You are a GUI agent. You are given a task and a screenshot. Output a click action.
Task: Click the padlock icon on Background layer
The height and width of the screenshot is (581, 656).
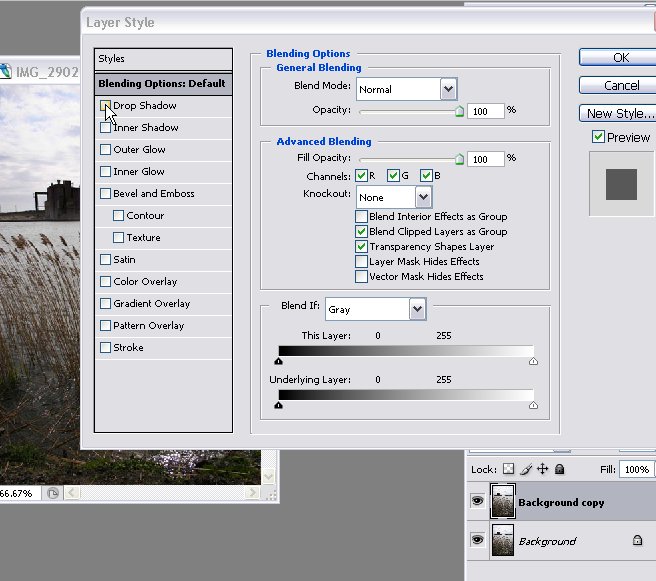(x=637, y=540)
